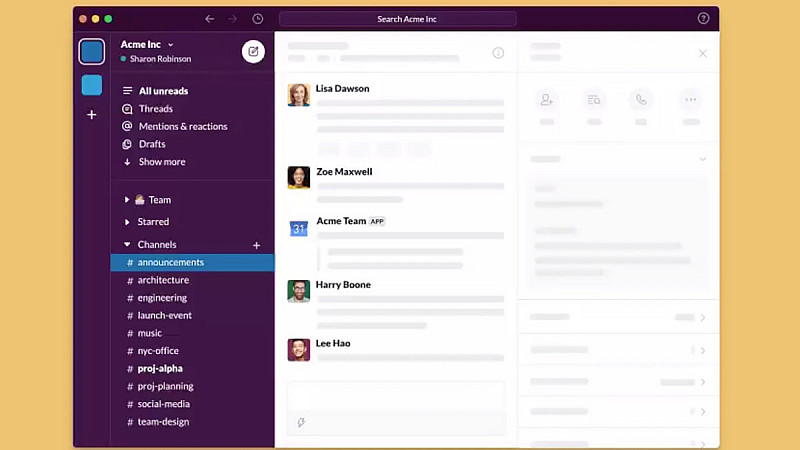Click Lisa Dawson's avatar
Image resolution: width=800 pixels, height=450 pixels.
tap(298, 95)
